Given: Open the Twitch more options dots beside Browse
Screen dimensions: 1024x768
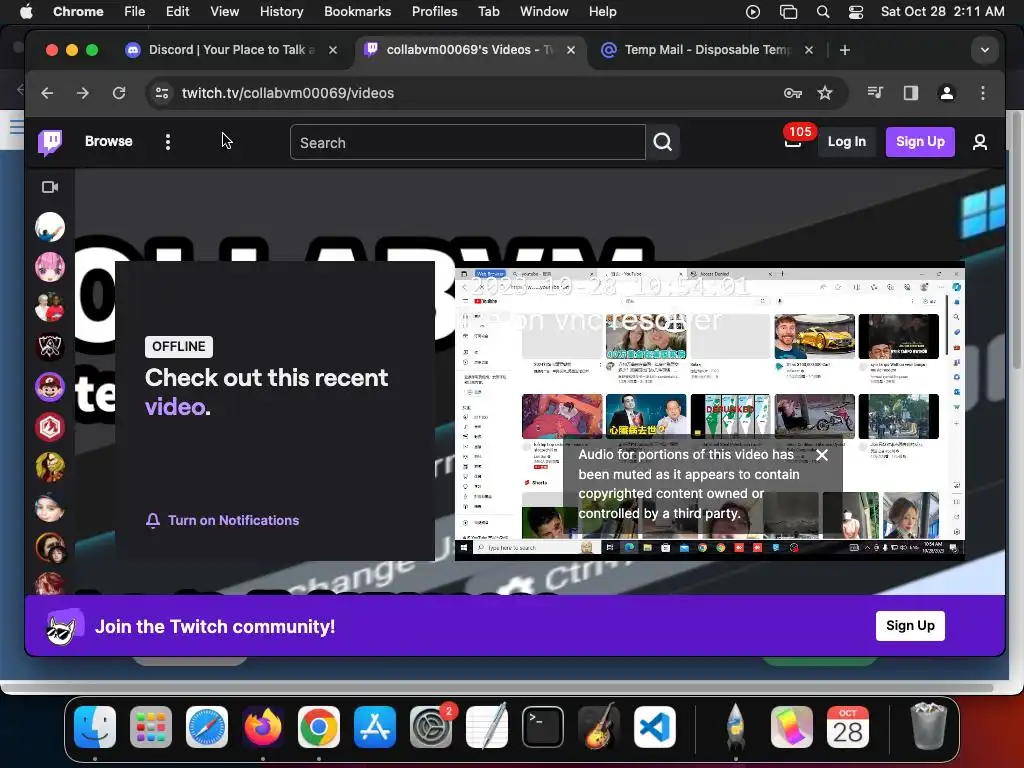Looking at the screenshot, I should [168, 142].
